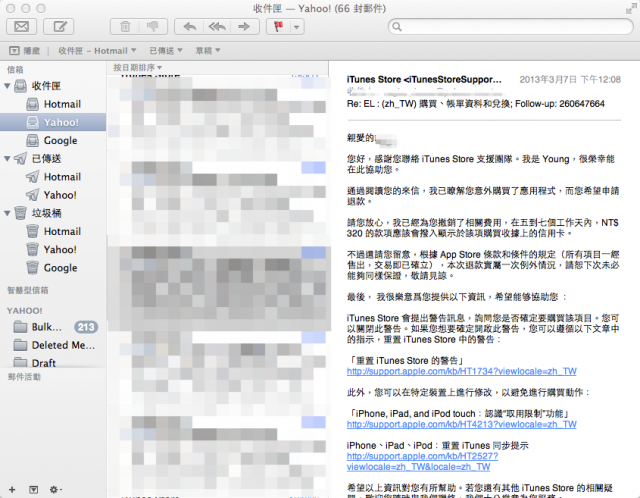The height and width of the screenshot is (498, 640).
Task: Open the Deleted Me... folder
Action: tap(53, 345)
